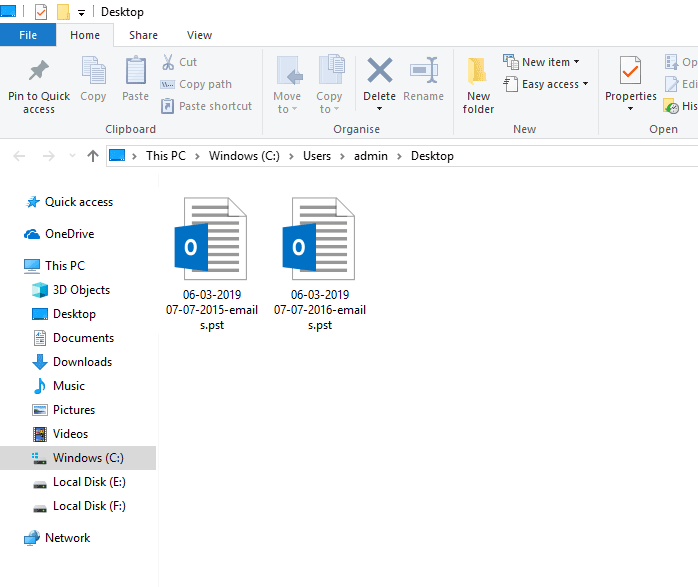This screenshot has height=587, width=698.
Task: Go up one folder with the Up arrow
Action: click(93, 156)
